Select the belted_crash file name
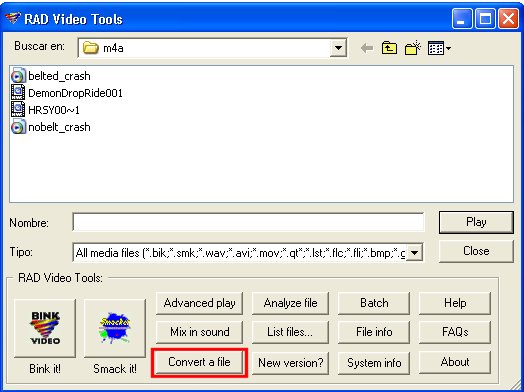 [59, 76]
